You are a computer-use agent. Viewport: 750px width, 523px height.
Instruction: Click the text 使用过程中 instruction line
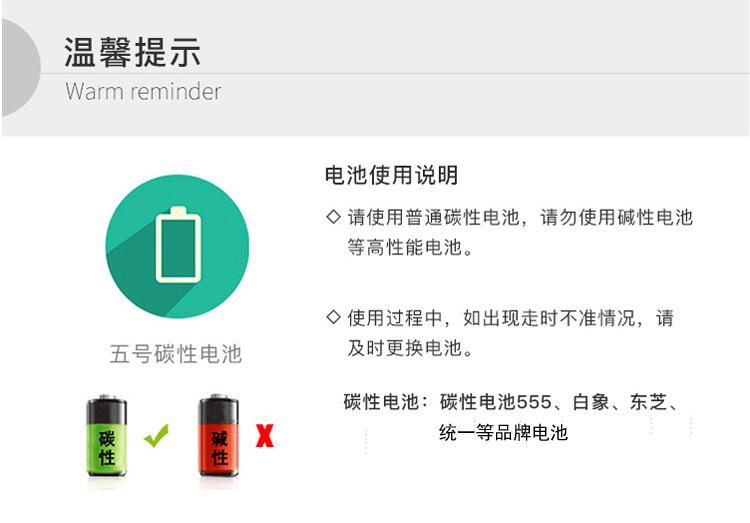click(x=511, y=318)
